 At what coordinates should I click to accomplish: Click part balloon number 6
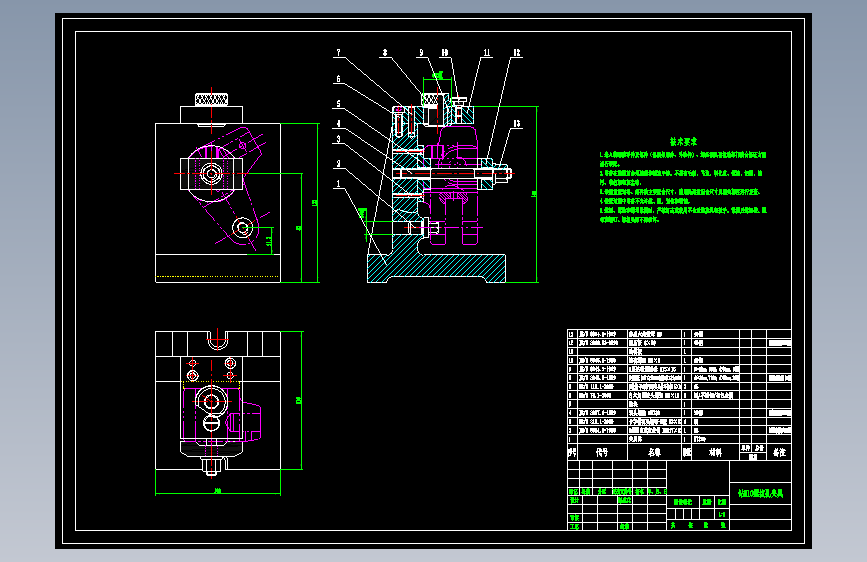pos(338,79)
